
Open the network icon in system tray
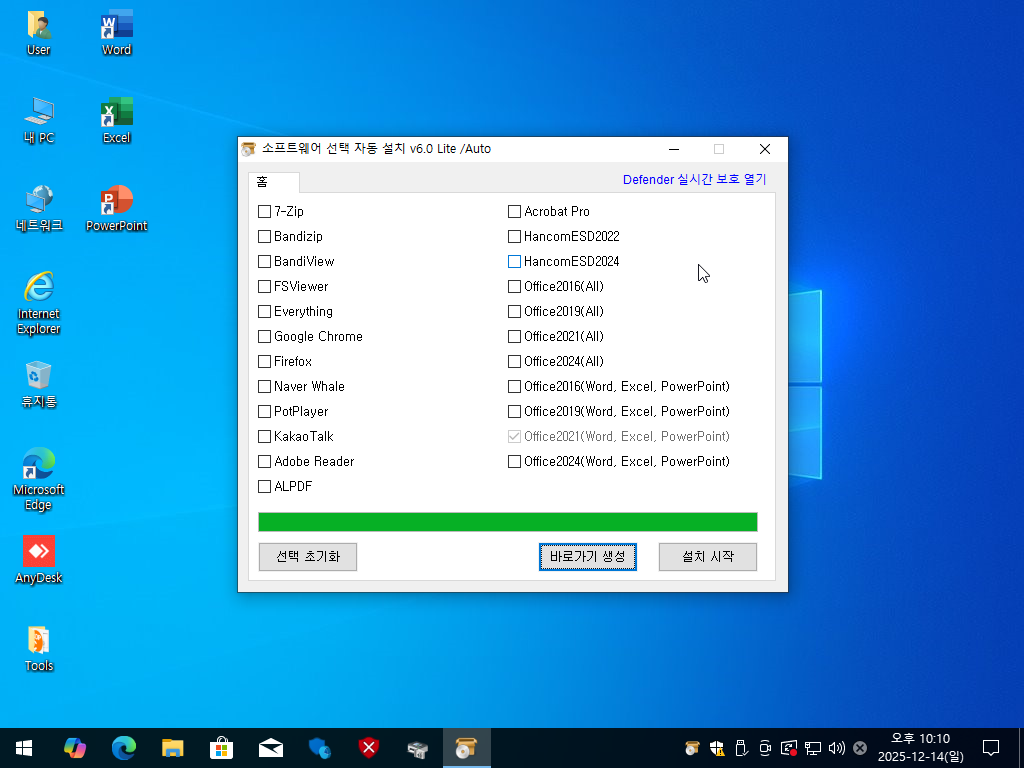(x=812, y=748)
